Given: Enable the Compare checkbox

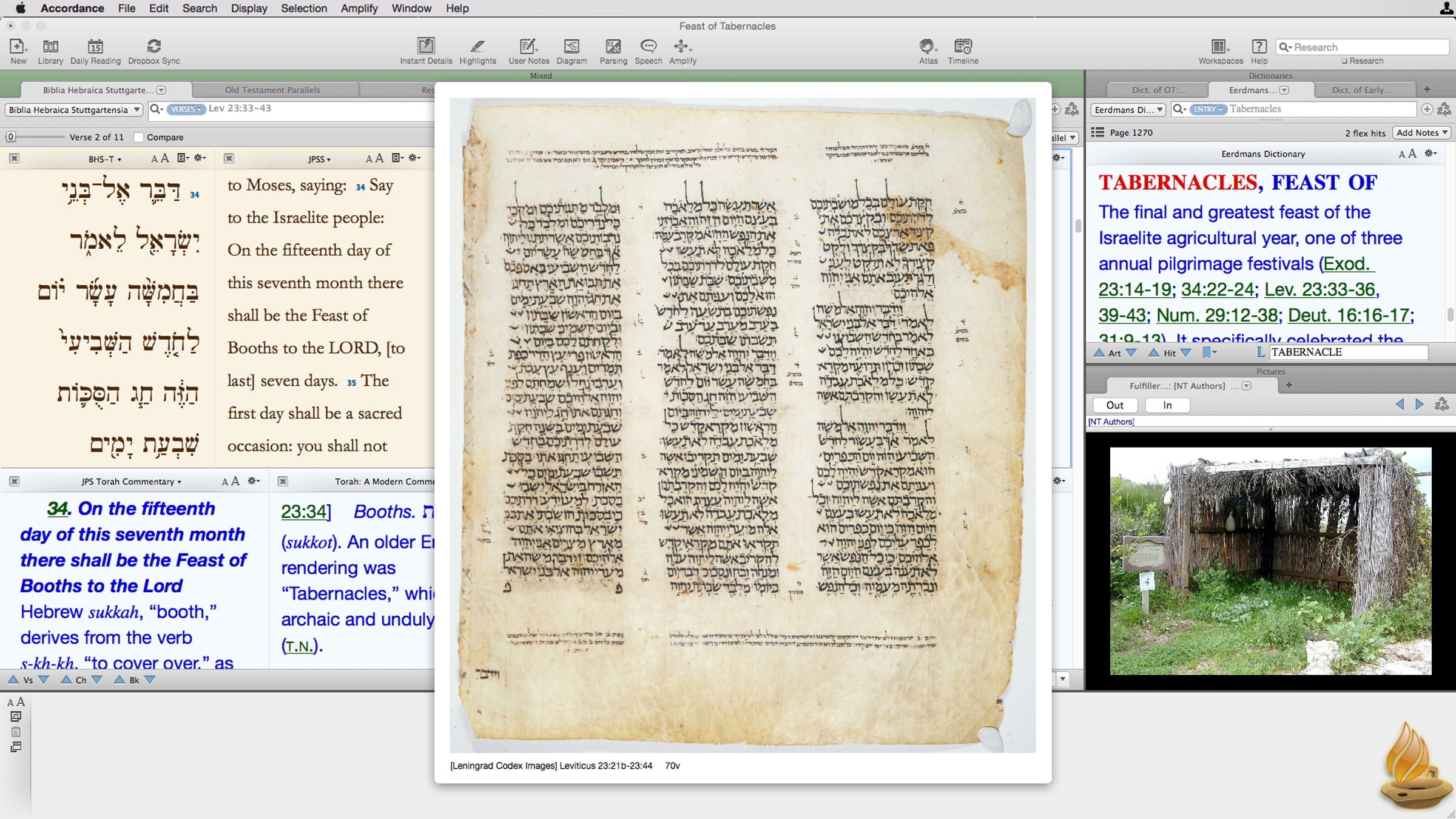Looking at the screenshot, I should coord(139,137).
